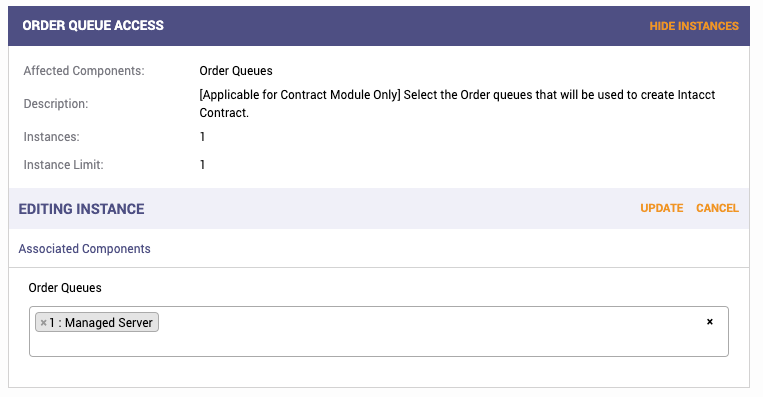Click the Order Queues field label
The height and width of the screenshot is (397, 763).
65,288
